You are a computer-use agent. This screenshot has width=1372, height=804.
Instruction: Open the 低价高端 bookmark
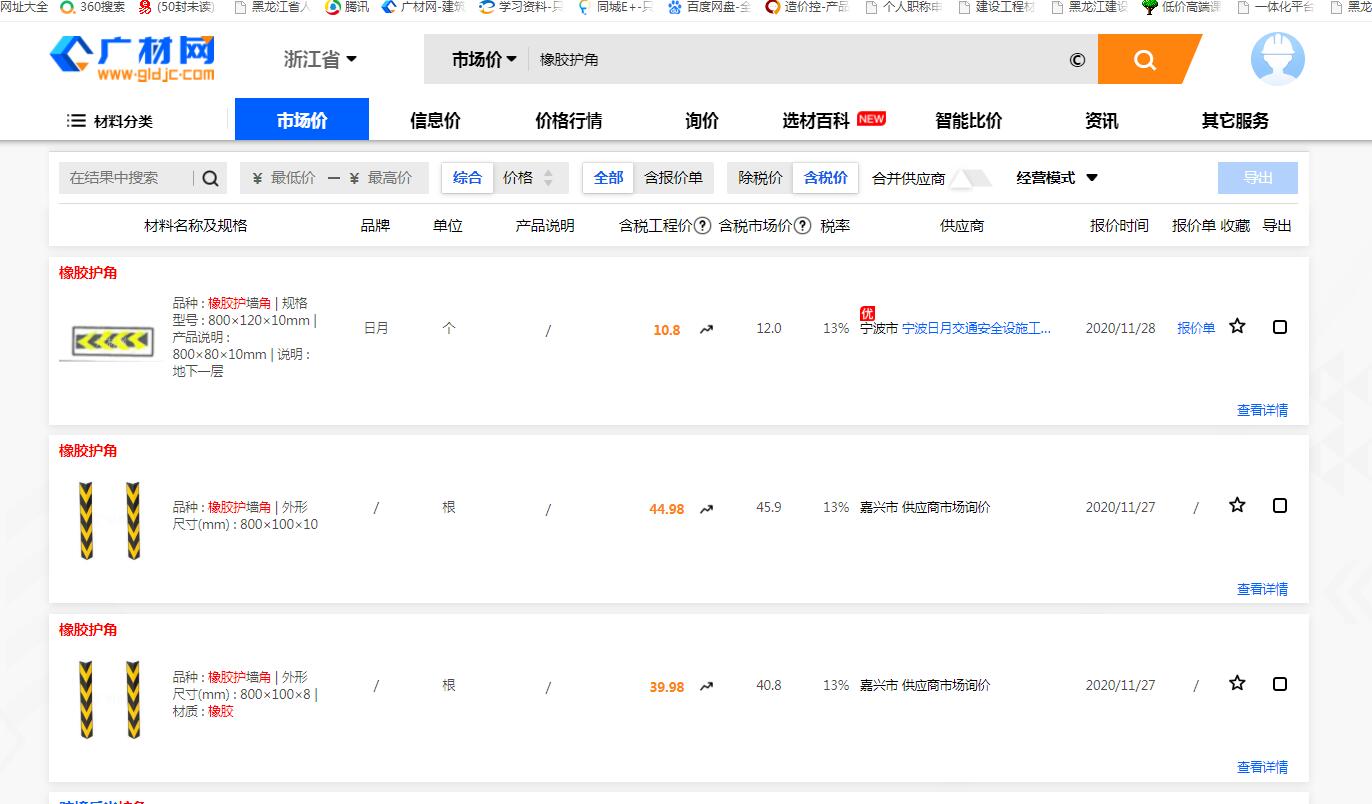1181,7
